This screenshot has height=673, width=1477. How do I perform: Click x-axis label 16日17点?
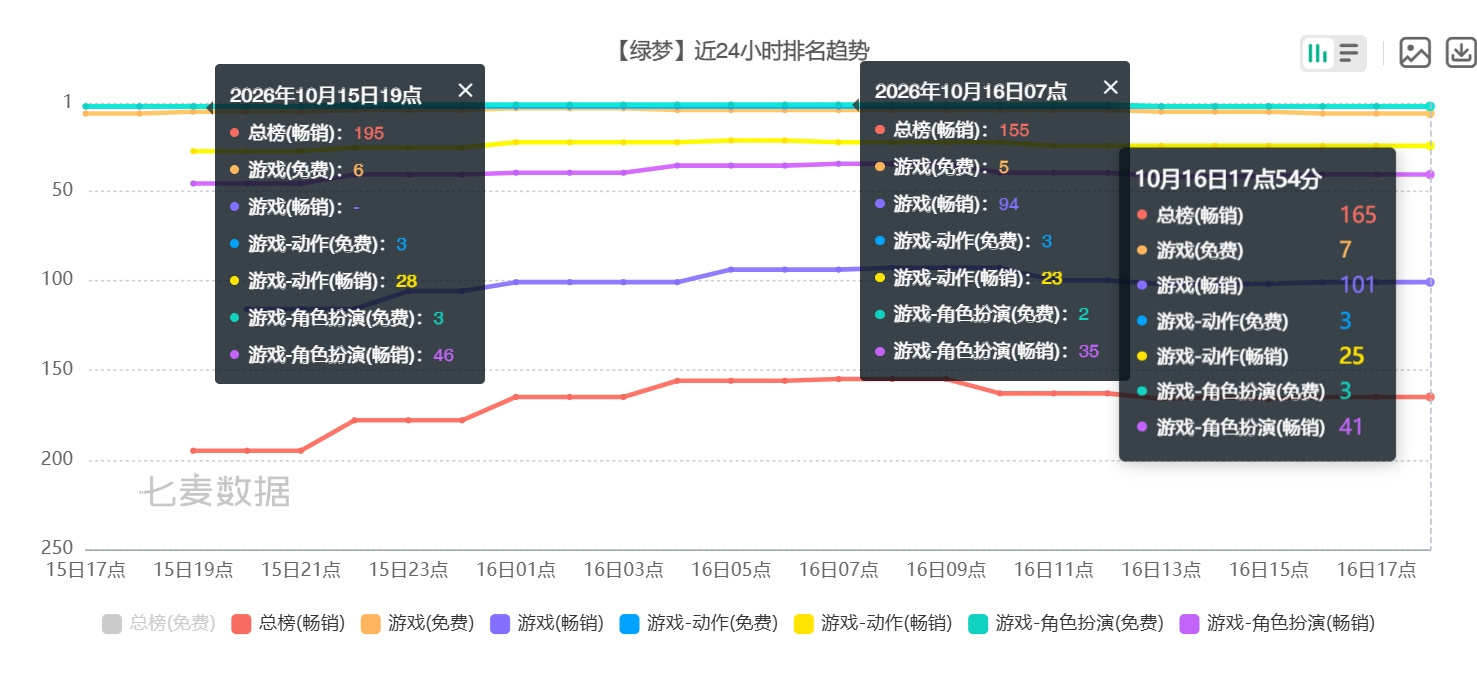1376,570
